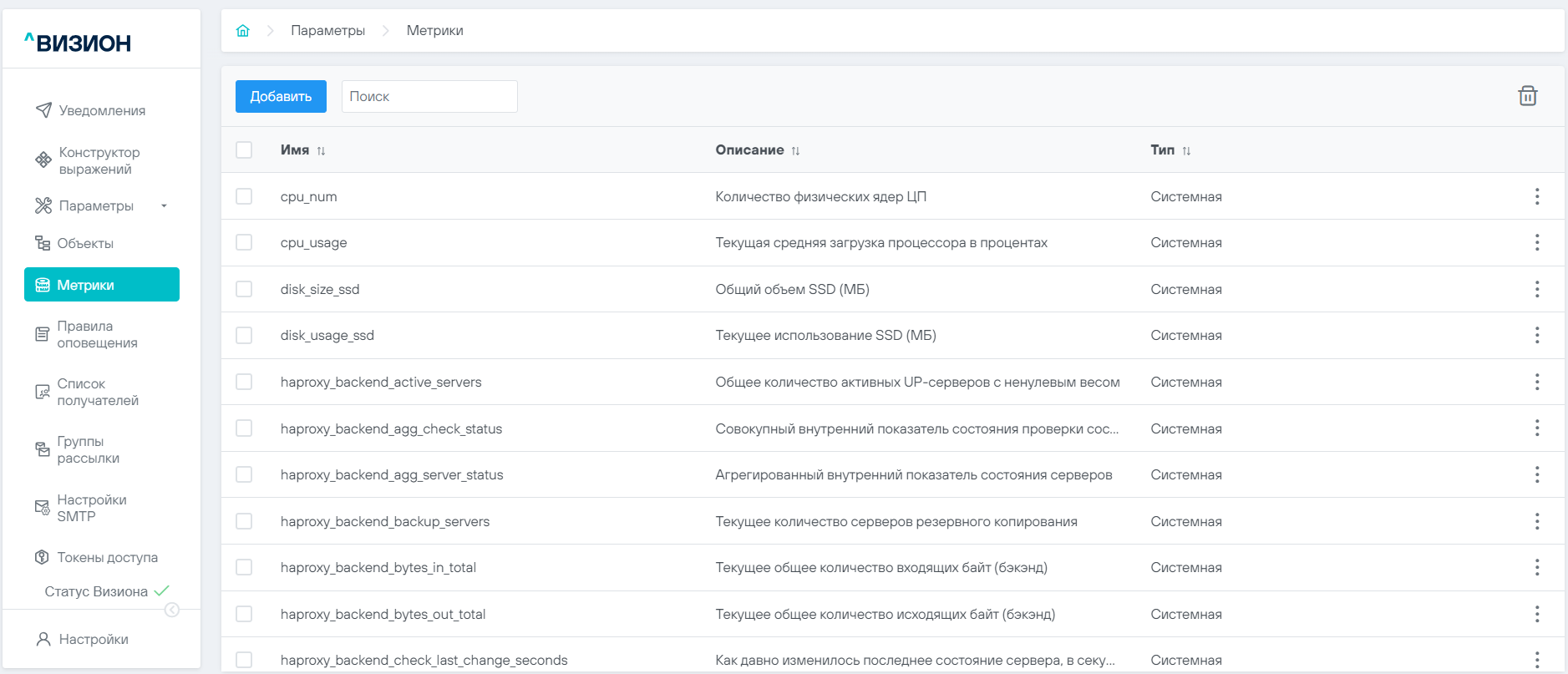
Task: Open Уведомления from the sidebar
Action: 101,110
